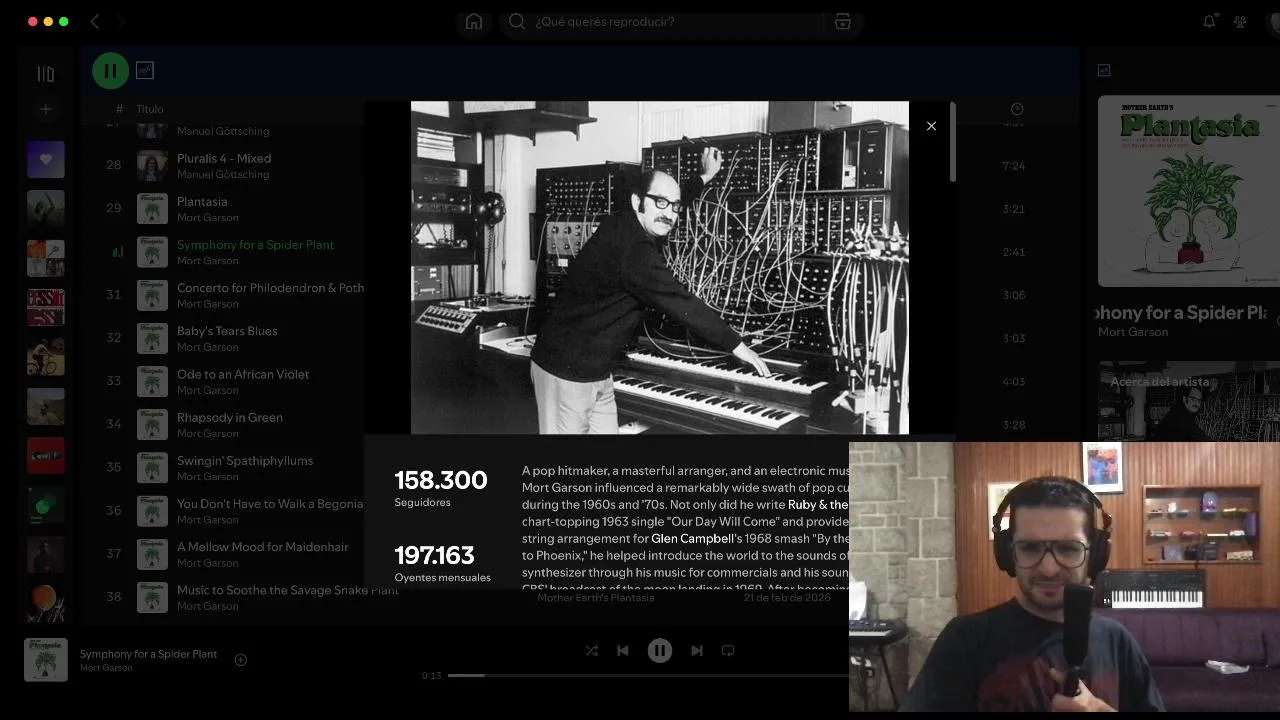Toggle repeat in player bar
Image resolution: width=1280 pixels, height=720 pixels.
point(728,650)
